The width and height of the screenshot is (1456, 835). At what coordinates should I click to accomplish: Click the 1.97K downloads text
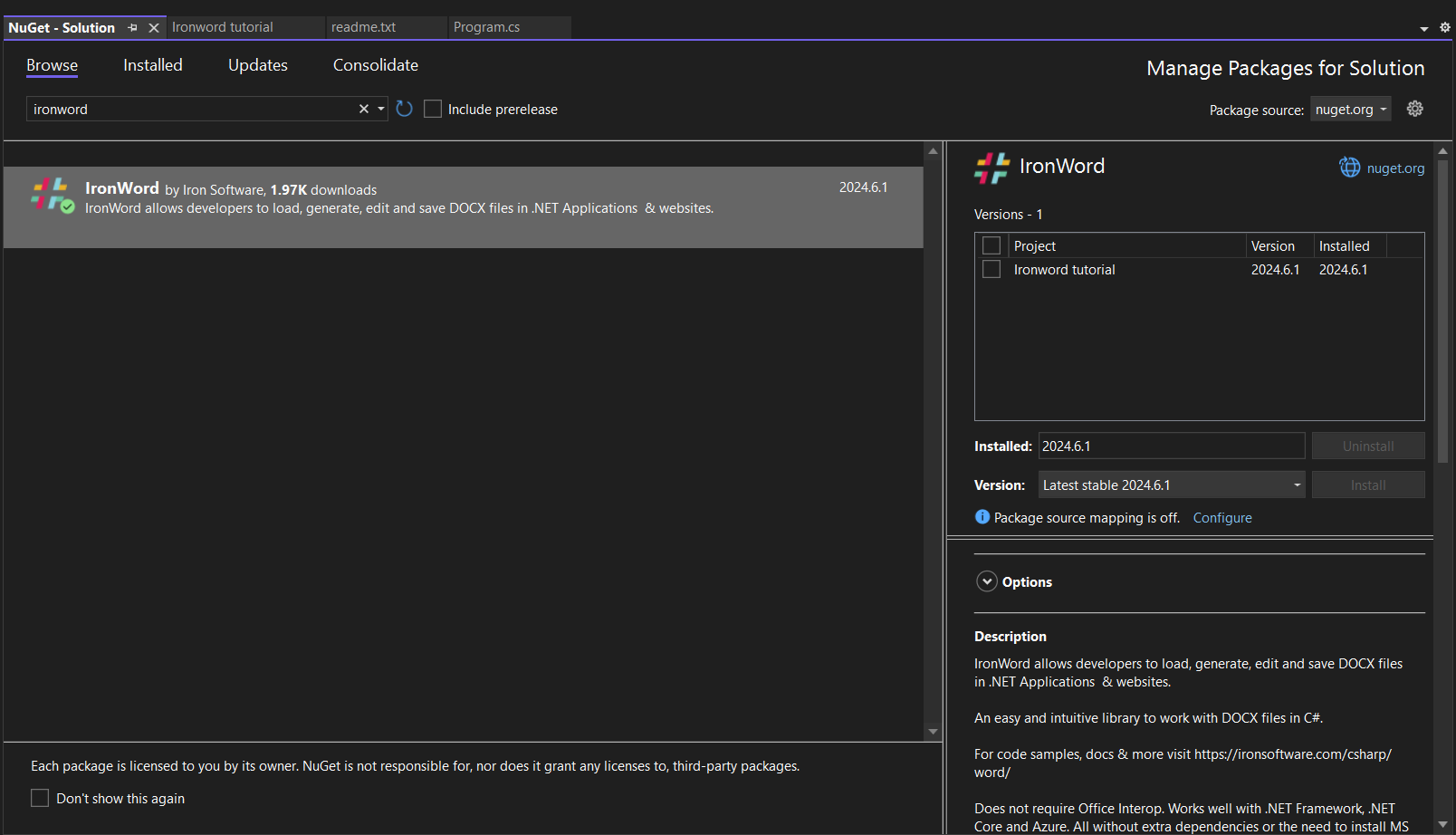click(x=323, y=189)
